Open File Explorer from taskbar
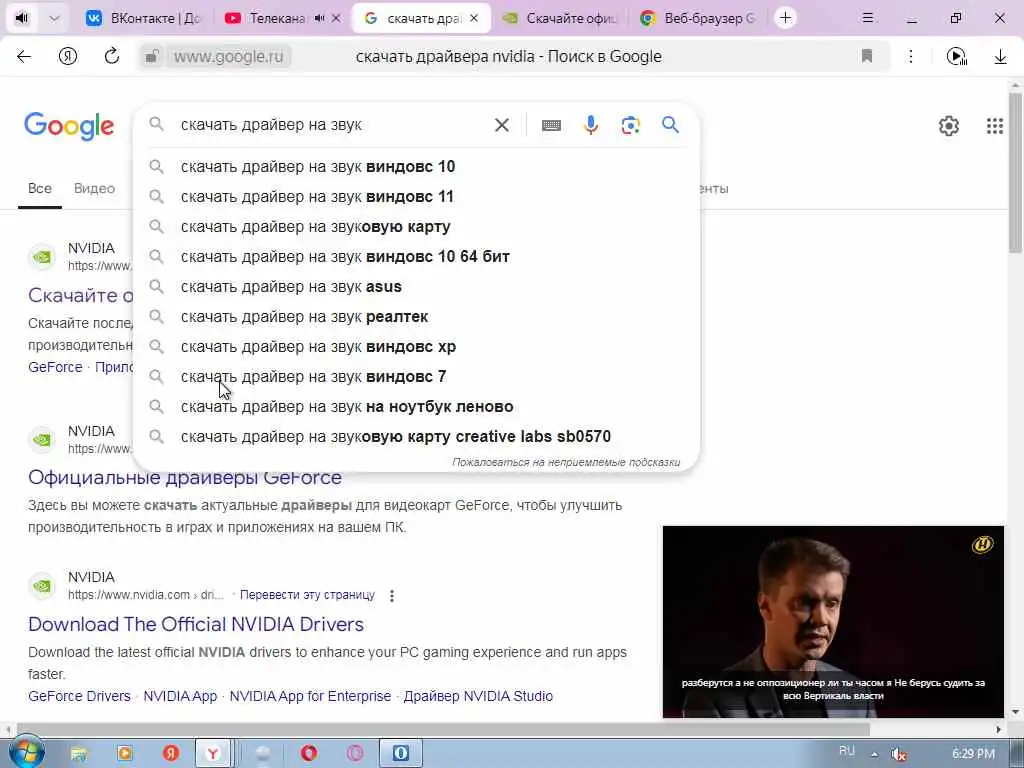 click(x=79, y=754)
